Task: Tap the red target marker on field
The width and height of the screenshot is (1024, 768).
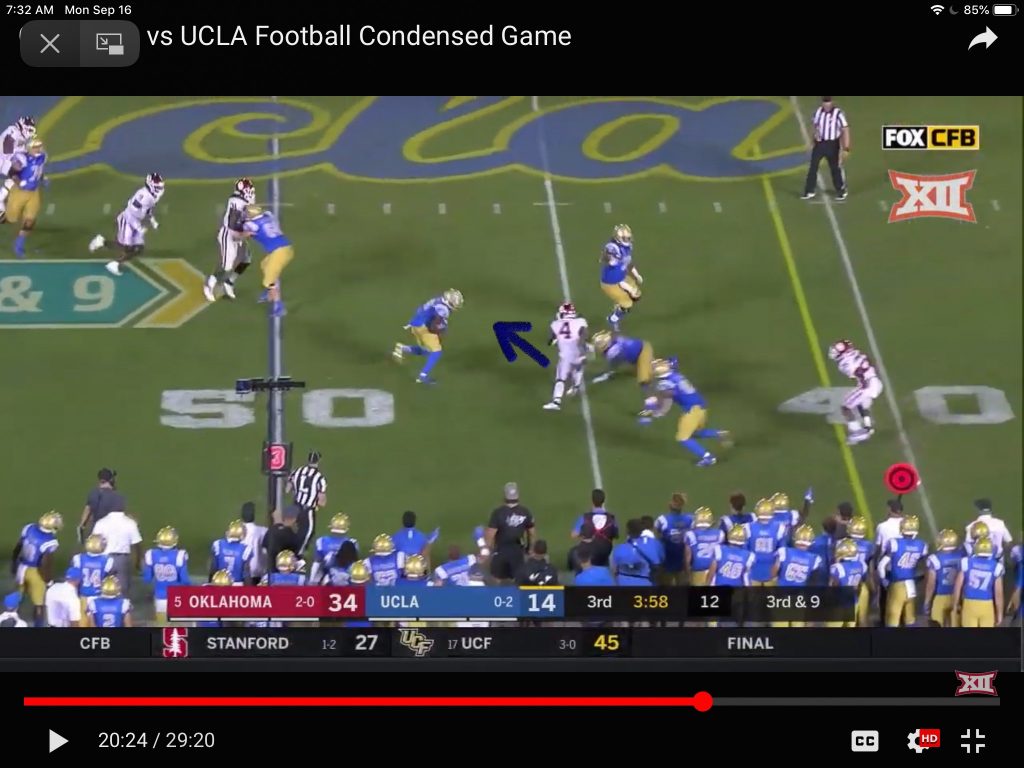Action: [x=901, y=479]
